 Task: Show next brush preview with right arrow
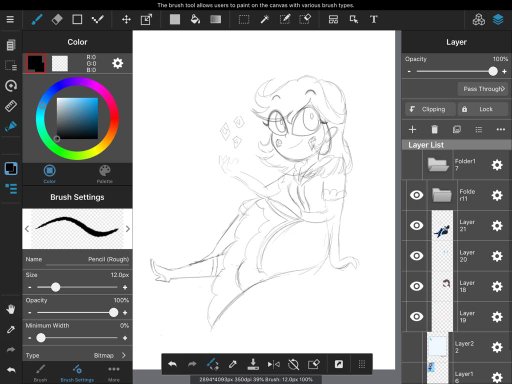click(128, 229)
